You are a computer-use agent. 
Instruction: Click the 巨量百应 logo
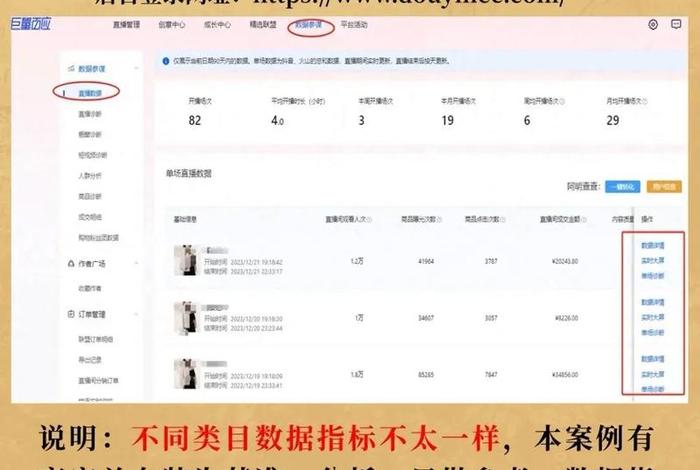pos(31,24)
